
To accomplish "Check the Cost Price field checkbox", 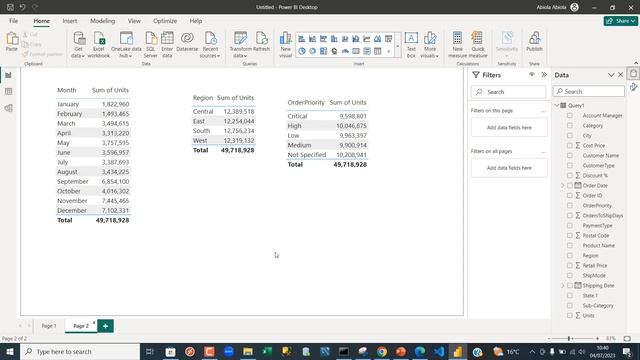I will tap(570, 145).
